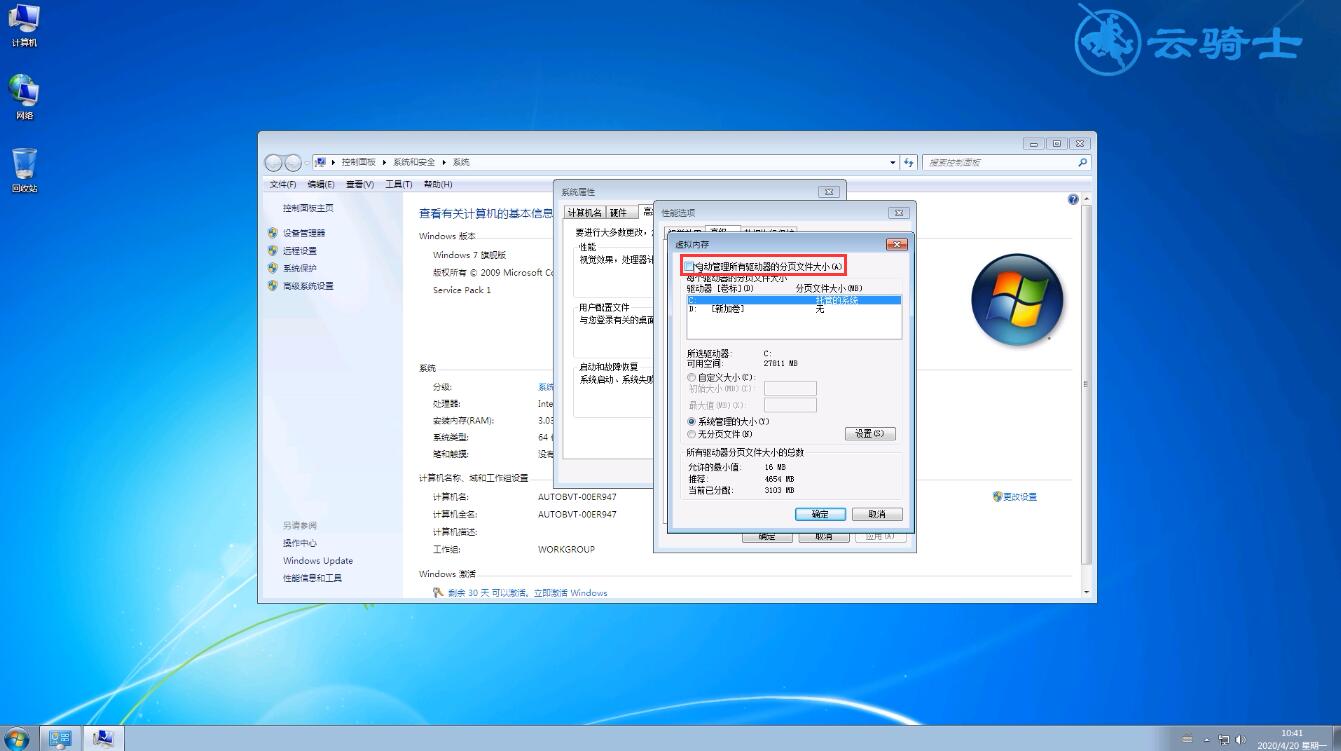This screenshot has width=1341, height=751.
Task: Select the System taskbar button icon
Action: click(x=103, y=738)
